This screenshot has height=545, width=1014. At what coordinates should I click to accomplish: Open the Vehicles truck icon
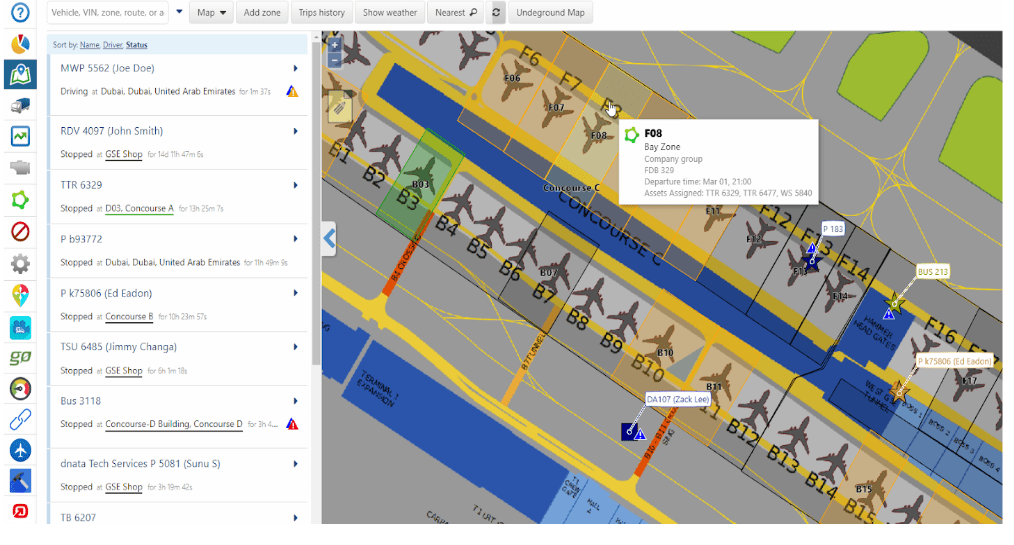click(x=20, y=105)
